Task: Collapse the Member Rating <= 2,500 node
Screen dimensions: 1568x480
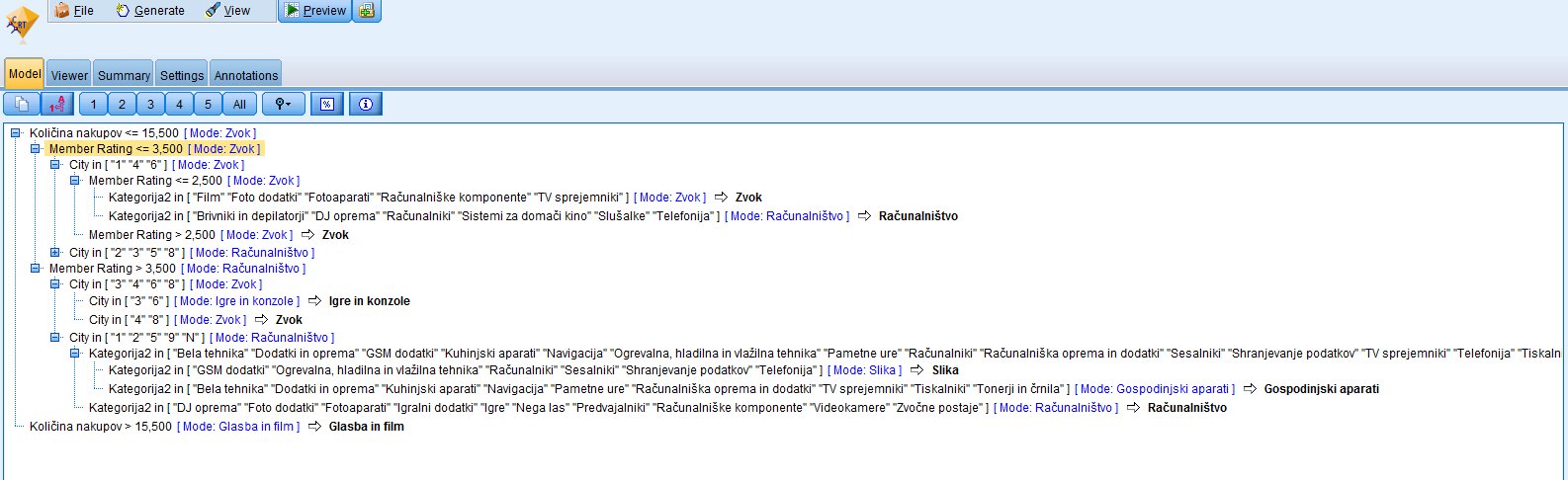Action: tap(75, 181)
